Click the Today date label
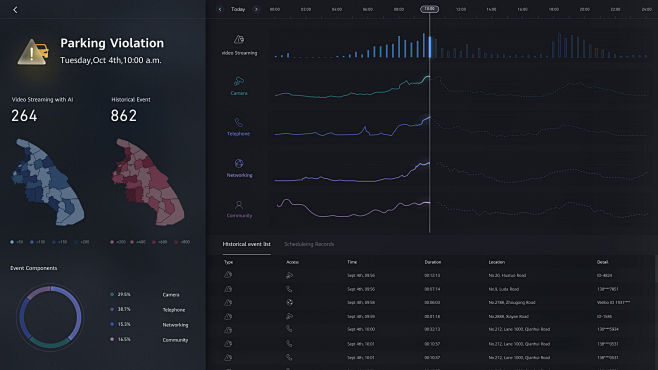This screenshot has width=658, height=370. pyautogui.click(x=238, y=9)
